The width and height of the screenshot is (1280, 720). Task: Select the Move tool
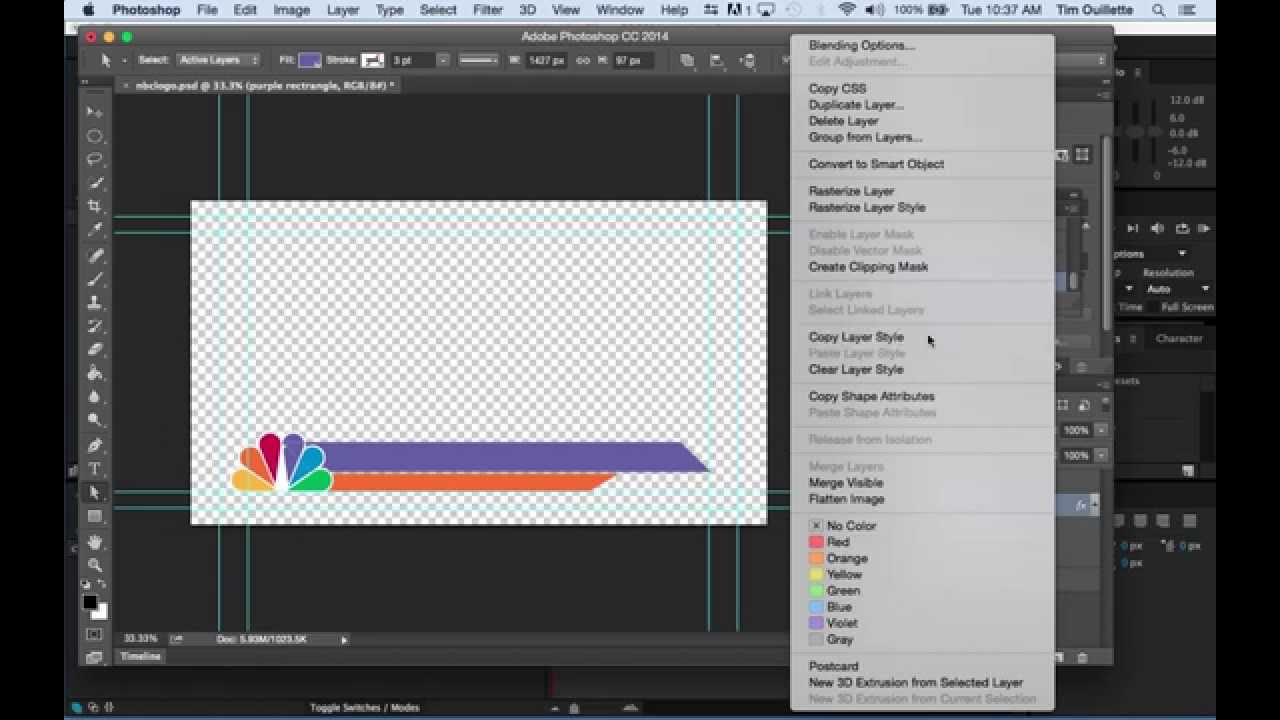(x=95, y=112)
